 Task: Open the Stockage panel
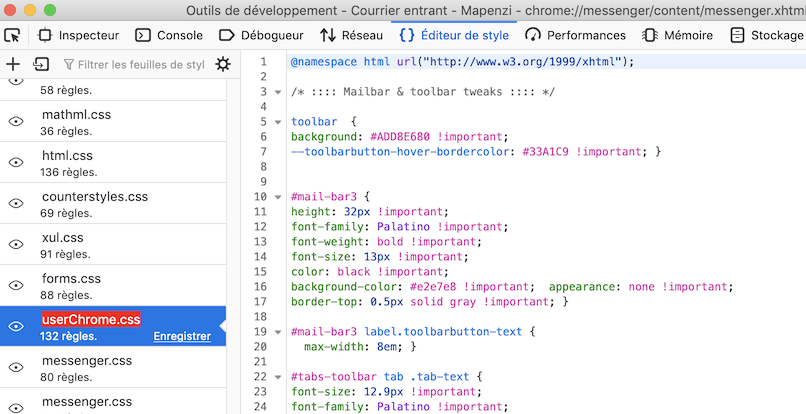point(766,35)
